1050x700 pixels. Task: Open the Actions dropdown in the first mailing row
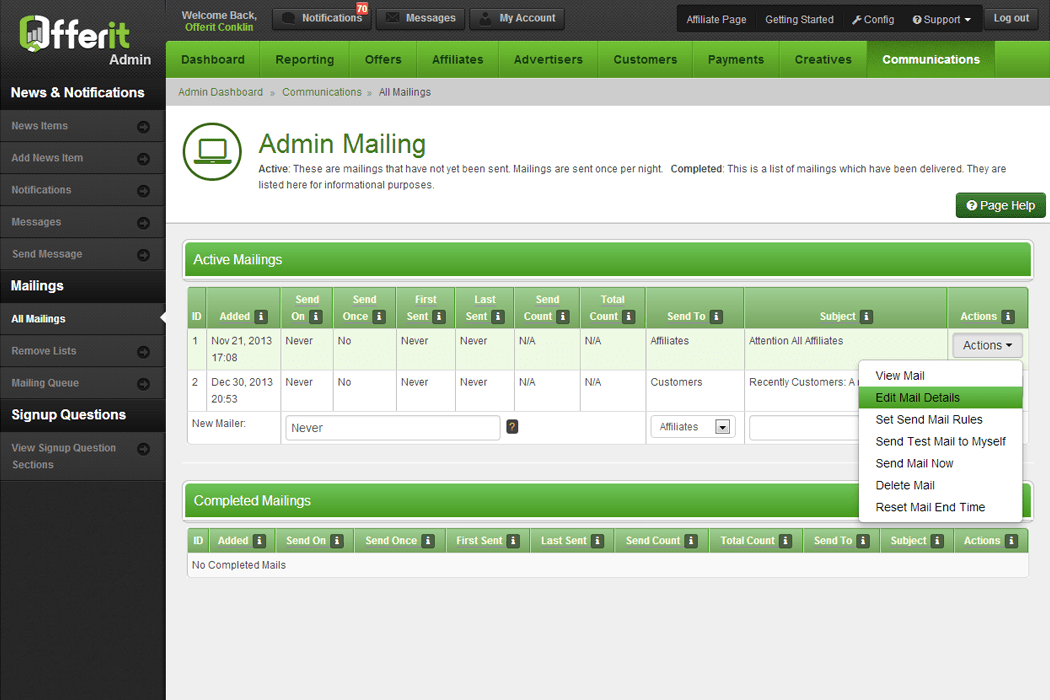coord(987,344)
